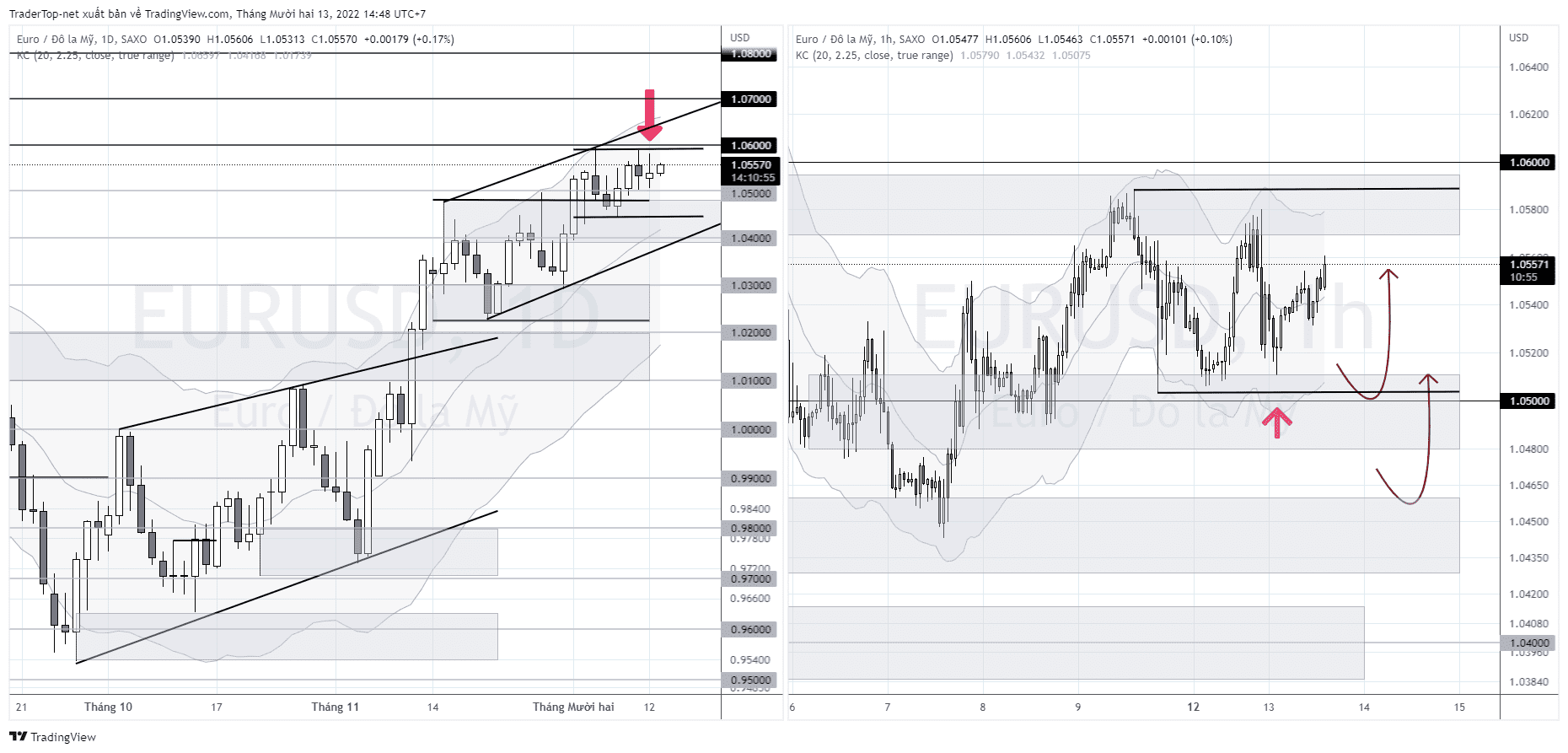
Task: Click the 0.96600 price axis value
Action: (750, 599)
